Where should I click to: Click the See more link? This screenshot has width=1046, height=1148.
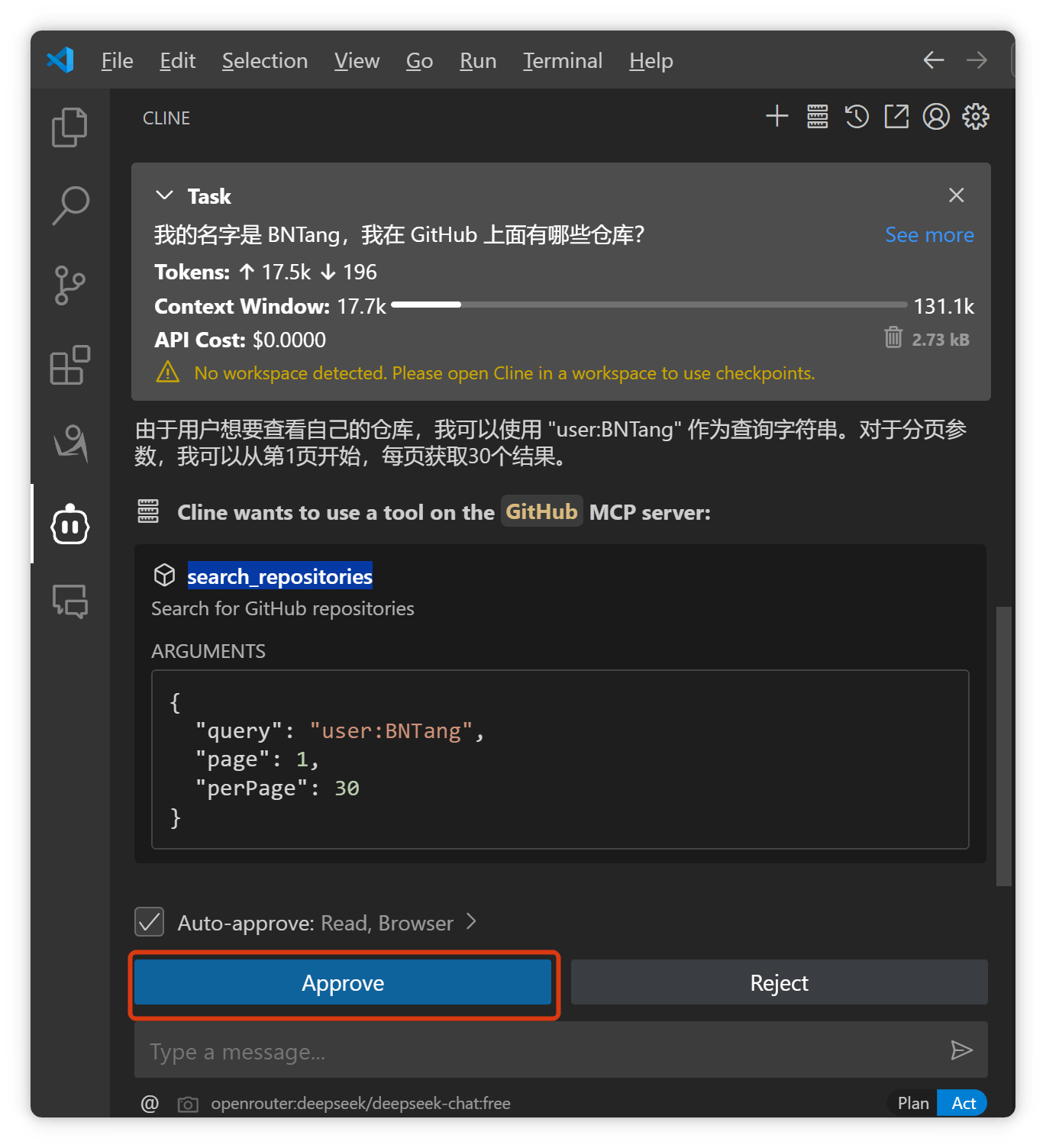click(x=929, y=235)
